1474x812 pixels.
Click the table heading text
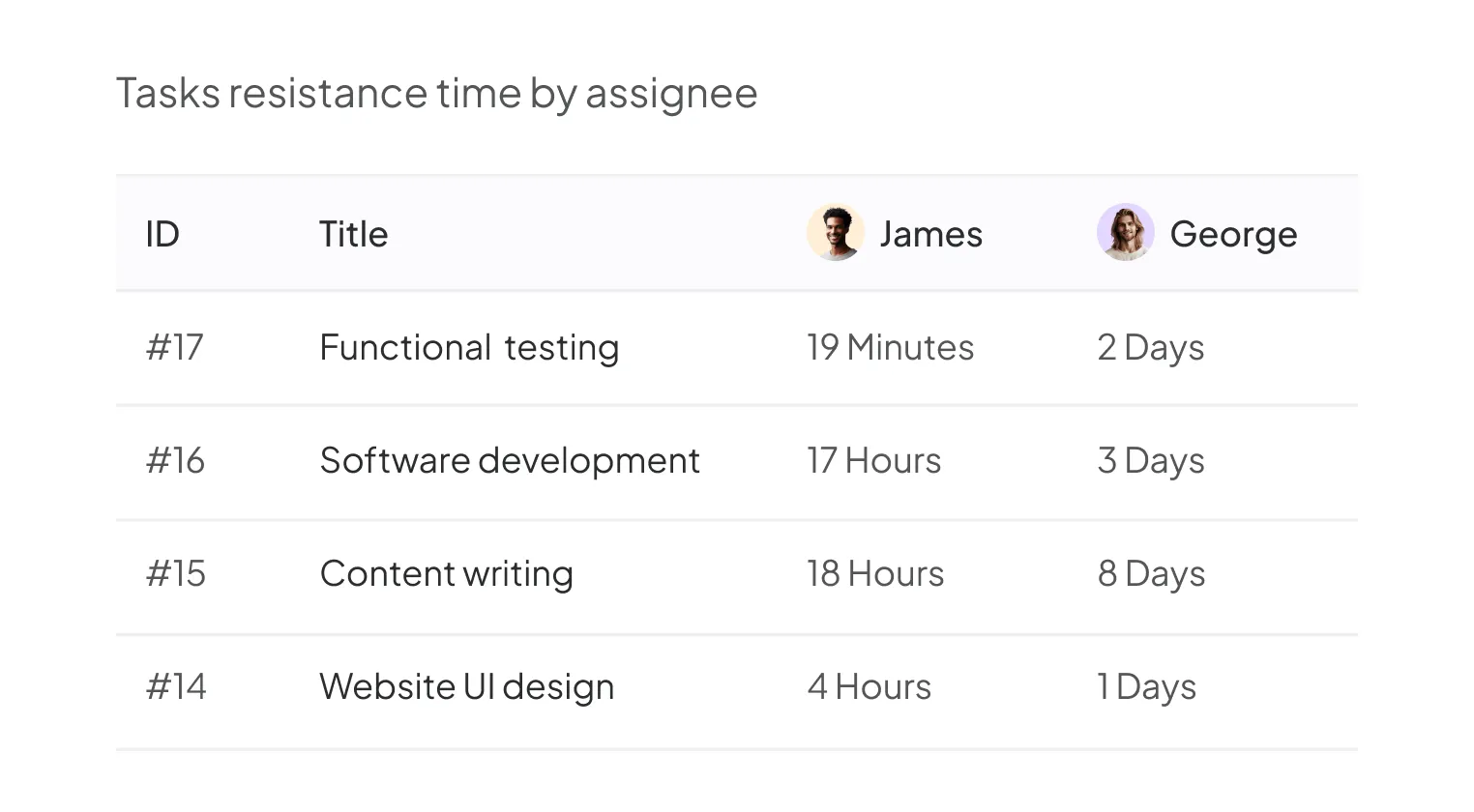point(436,93)
